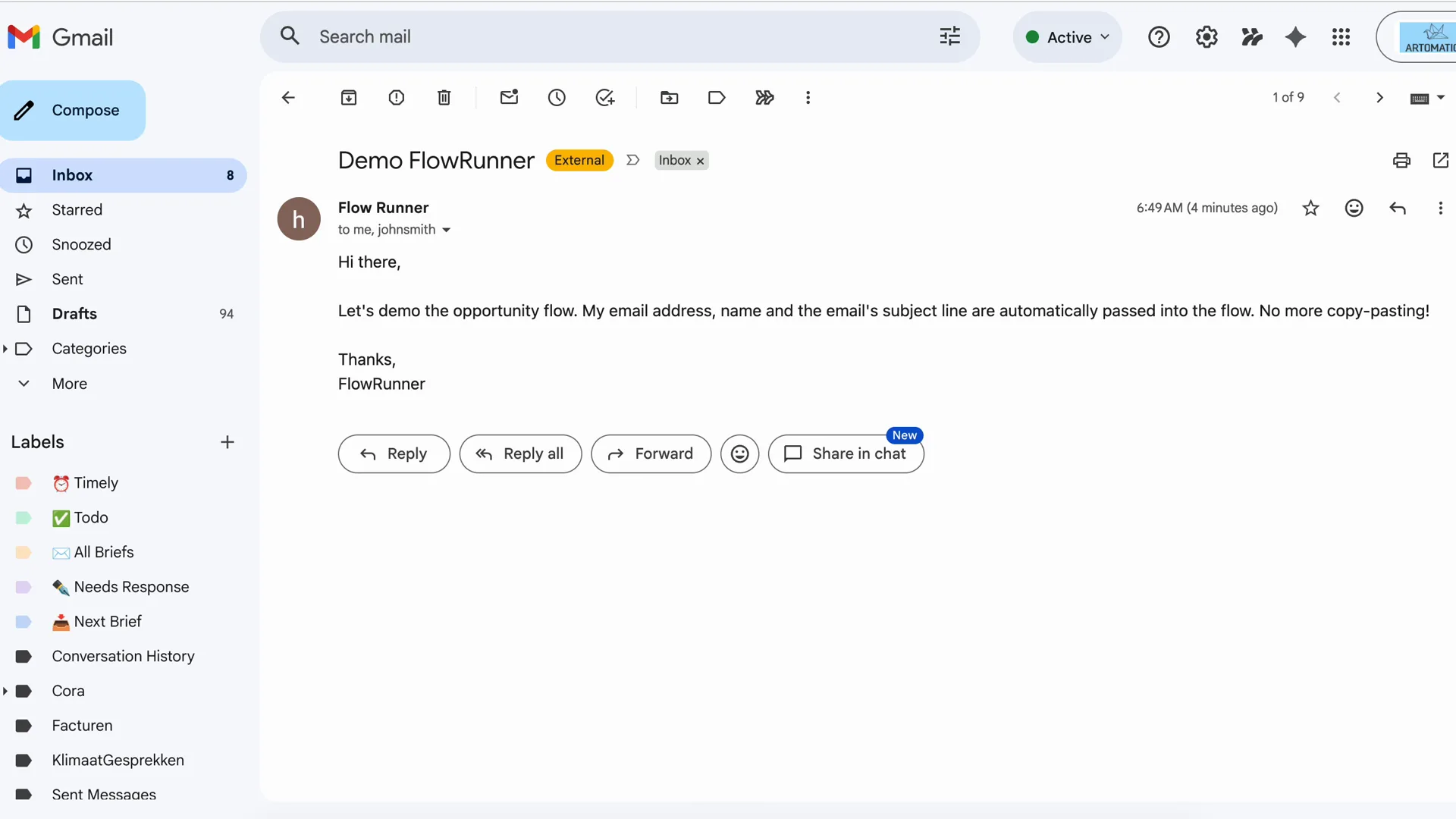Click the extension icon beside settings gear
Viewport: 1456px width, 819px height.
[x=1252, y=37]
